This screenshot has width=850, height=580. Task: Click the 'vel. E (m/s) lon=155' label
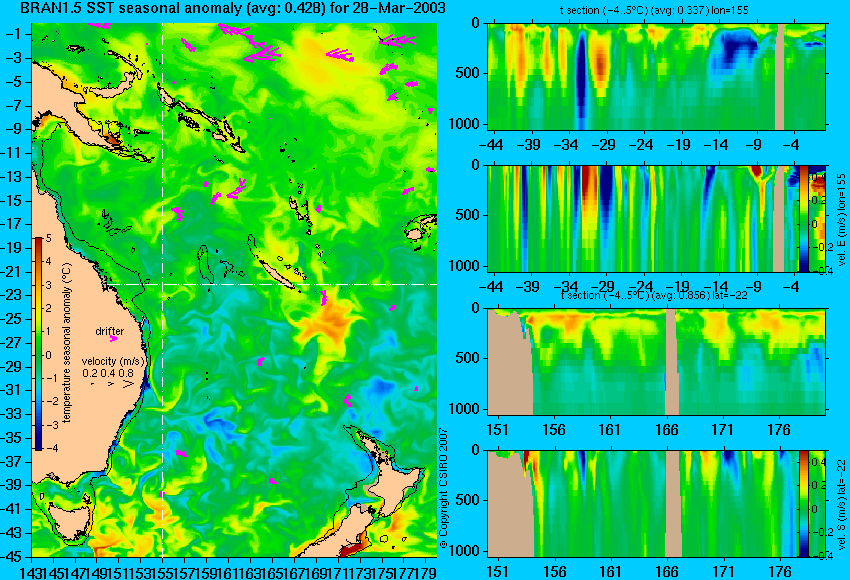point(842,220)
